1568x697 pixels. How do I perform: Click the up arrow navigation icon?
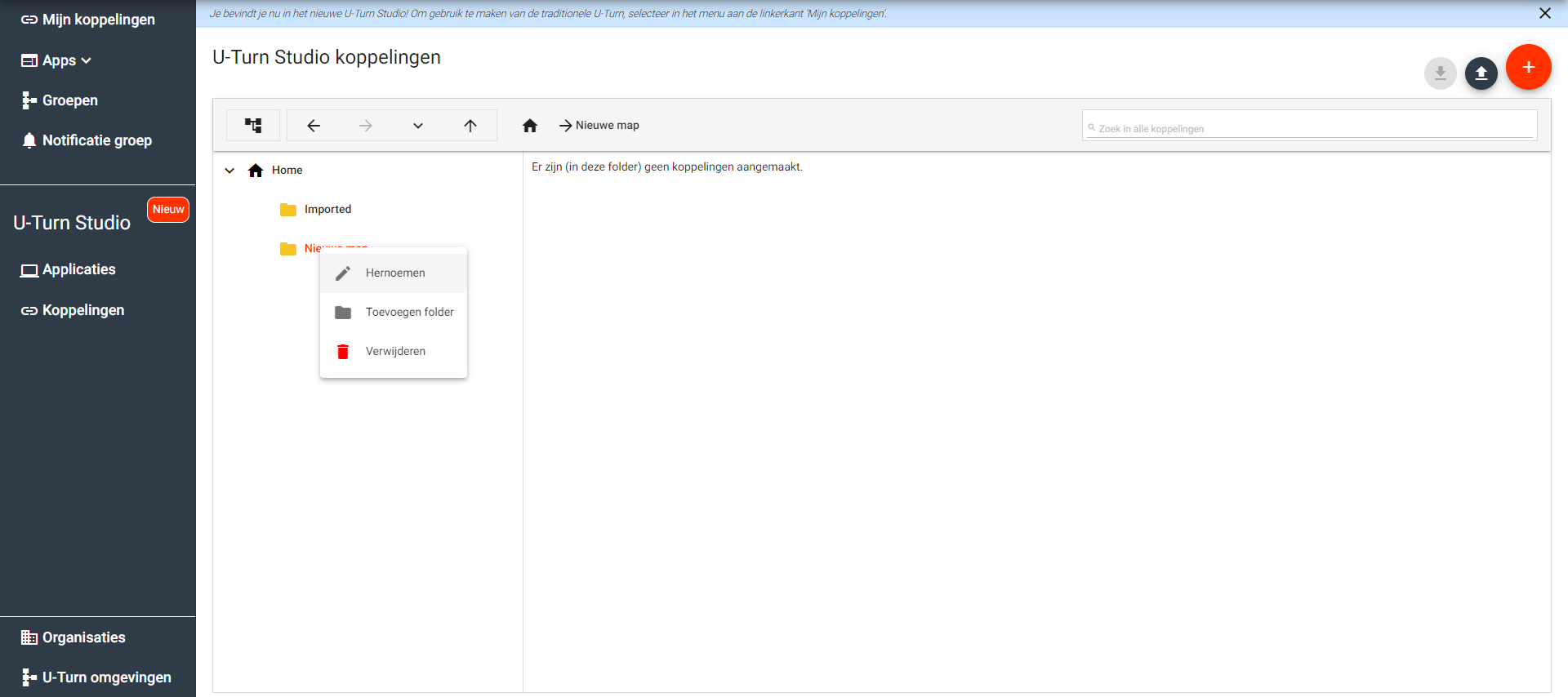pos(470,126)
